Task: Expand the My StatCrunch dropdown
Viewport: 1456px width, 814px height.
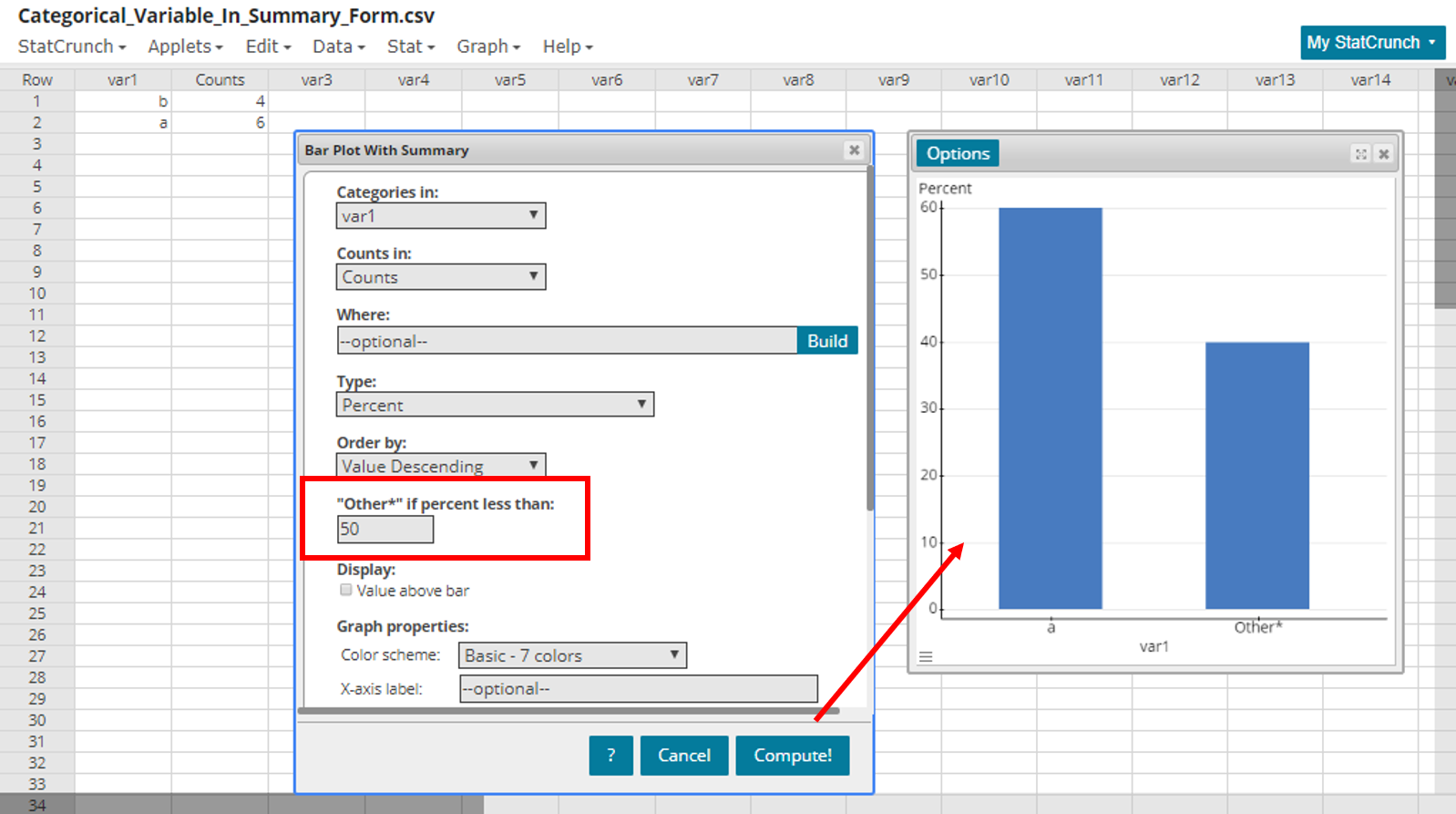Action: 1372,43
